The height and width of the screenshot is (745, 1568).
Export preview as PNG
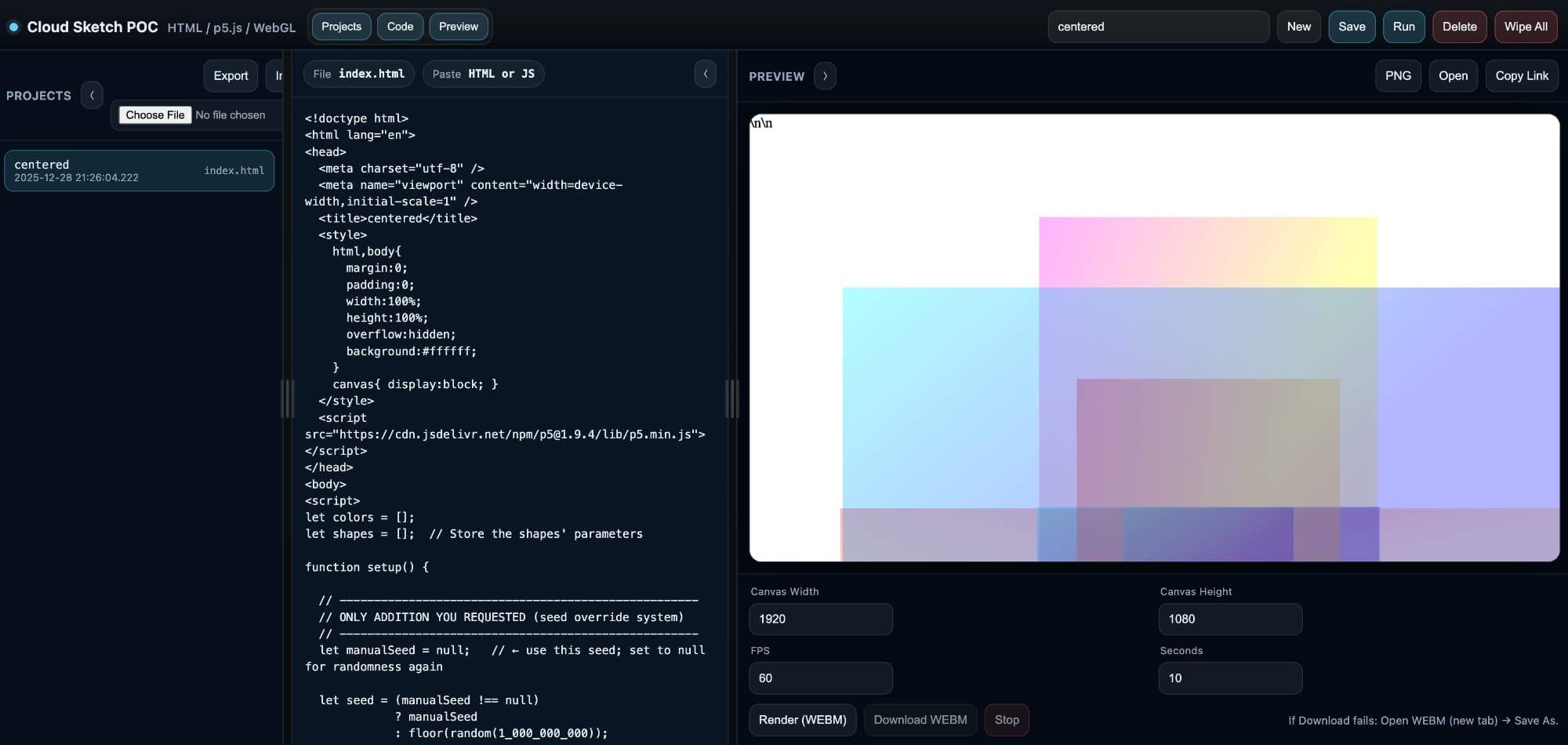pyautogui.click(x=1397, y=76)
